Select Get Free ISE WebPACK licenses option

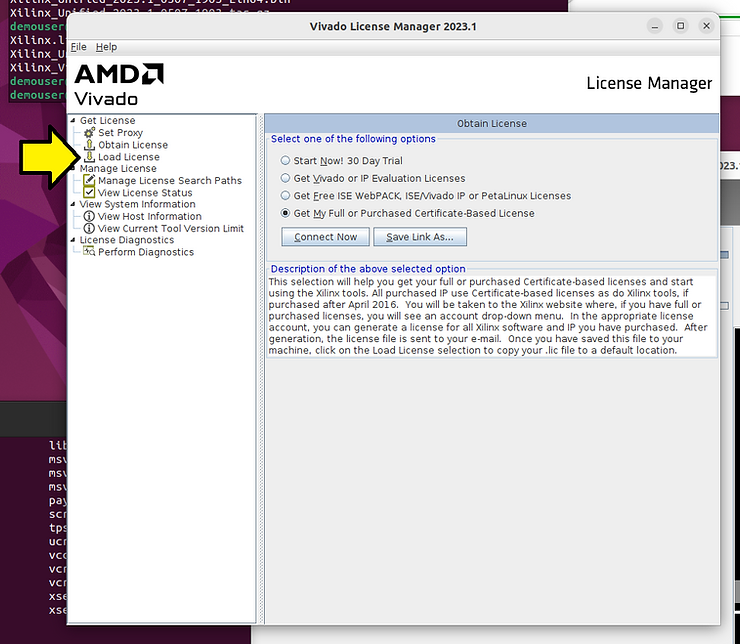285,195
